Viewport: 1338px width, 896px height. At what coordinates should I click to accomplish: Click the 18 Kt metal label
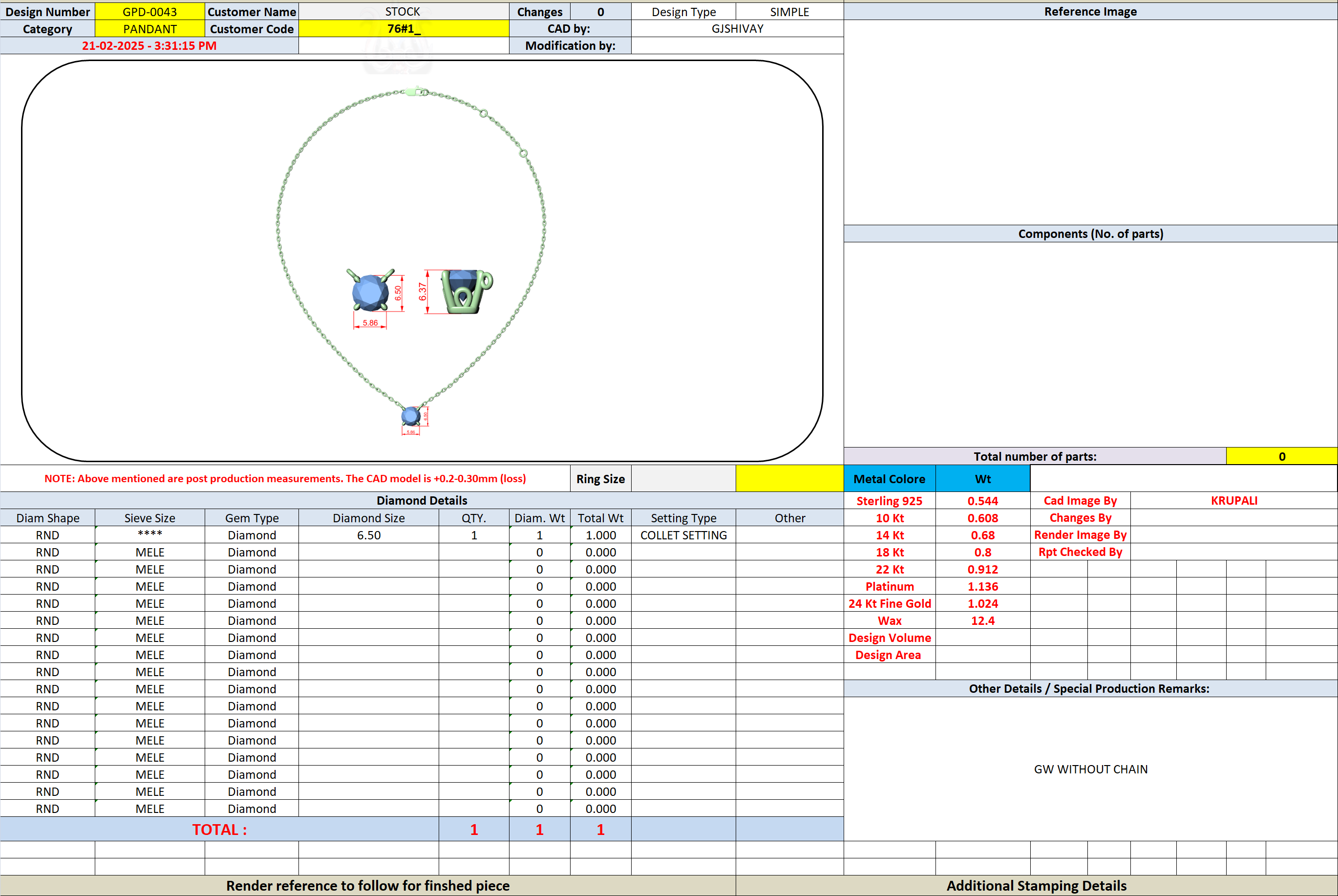pos(890,552)
